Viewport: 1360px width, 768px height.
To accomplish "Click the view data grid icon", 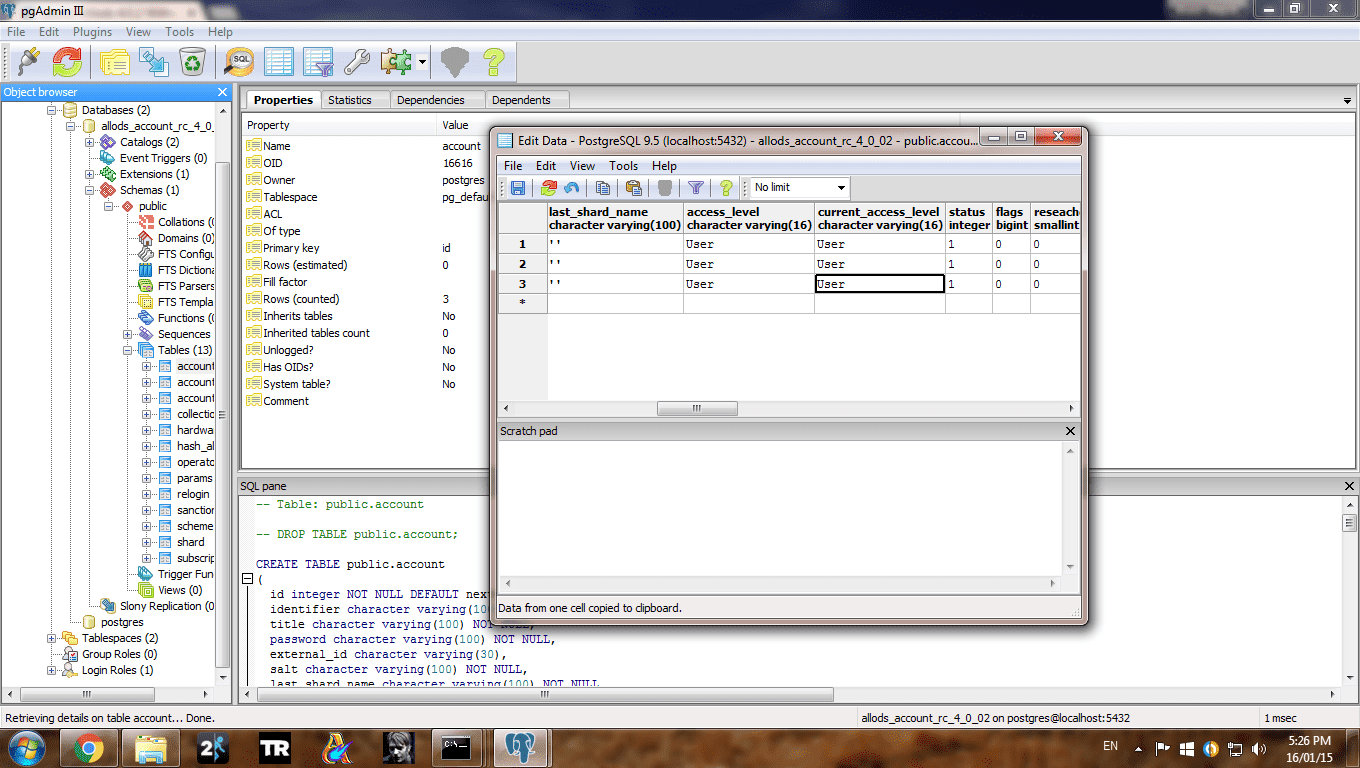I will 279,62.
